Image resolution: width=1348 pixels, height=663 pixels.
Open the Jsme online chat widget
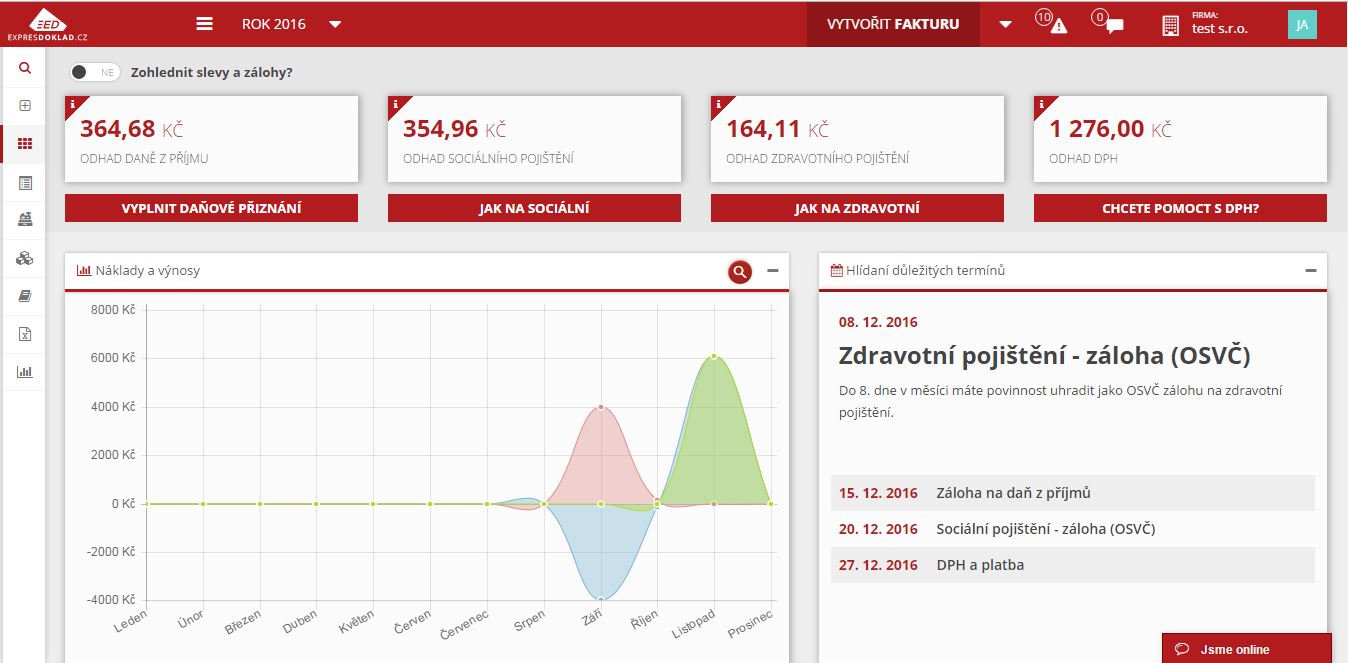(1246, 649)
